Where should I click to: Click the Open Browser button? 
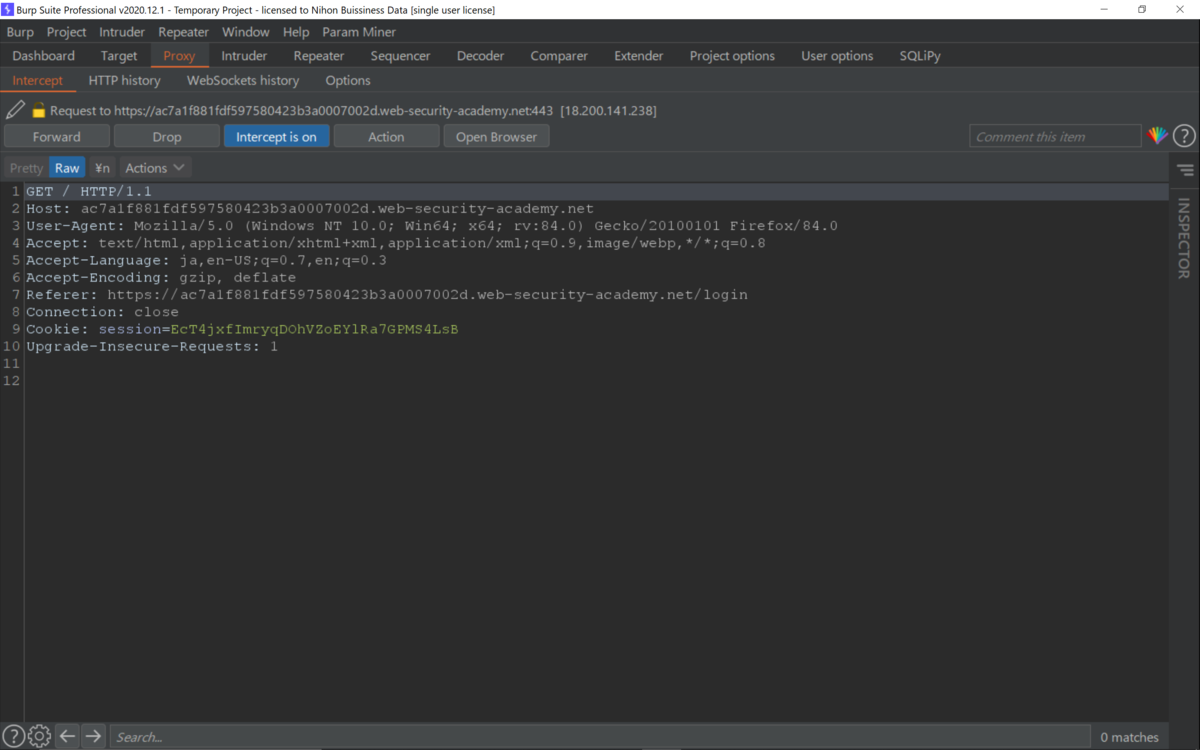pyautogui.click(x=496, y=137)
